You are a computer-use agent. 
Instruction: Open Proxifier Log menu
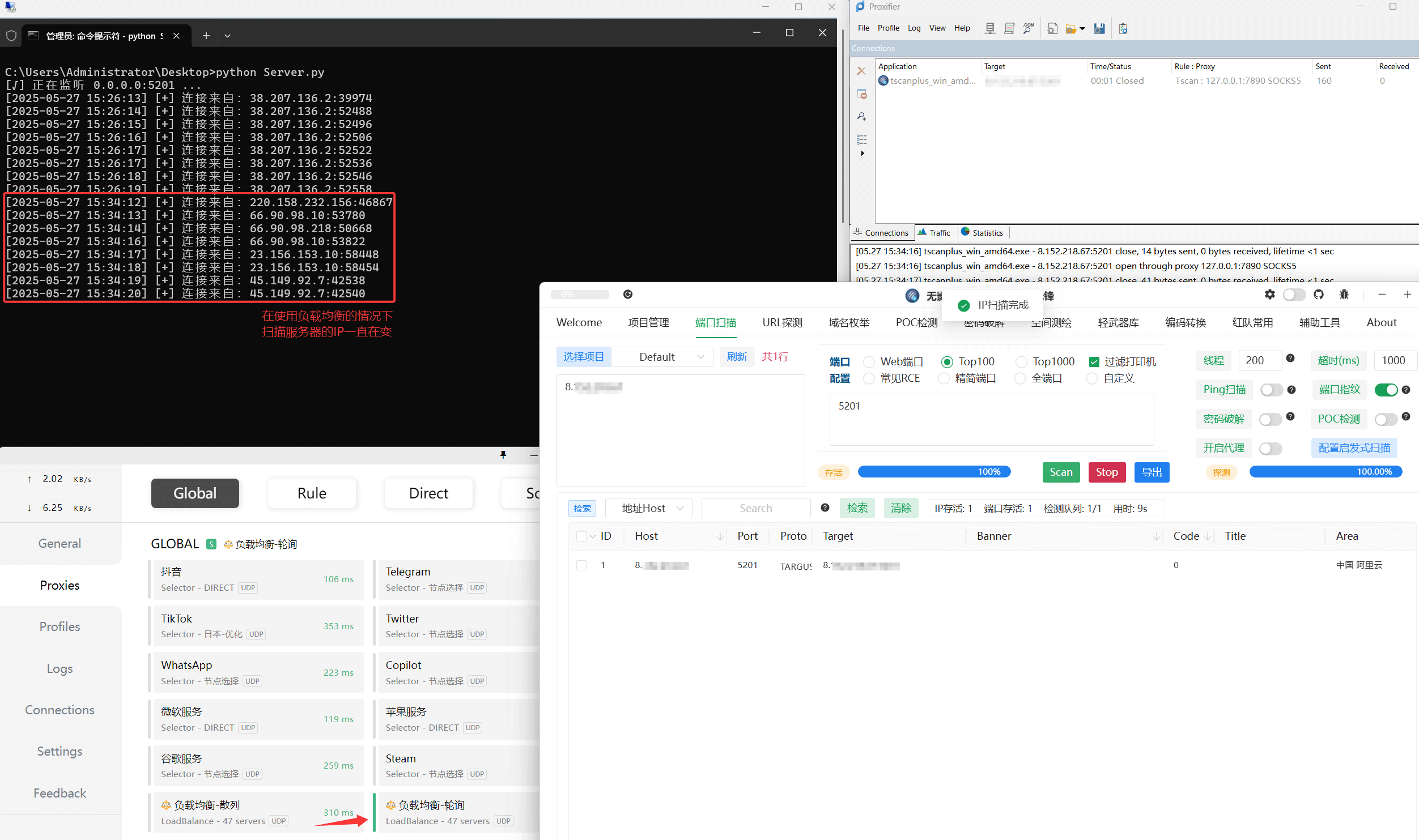tap(914, 28)
